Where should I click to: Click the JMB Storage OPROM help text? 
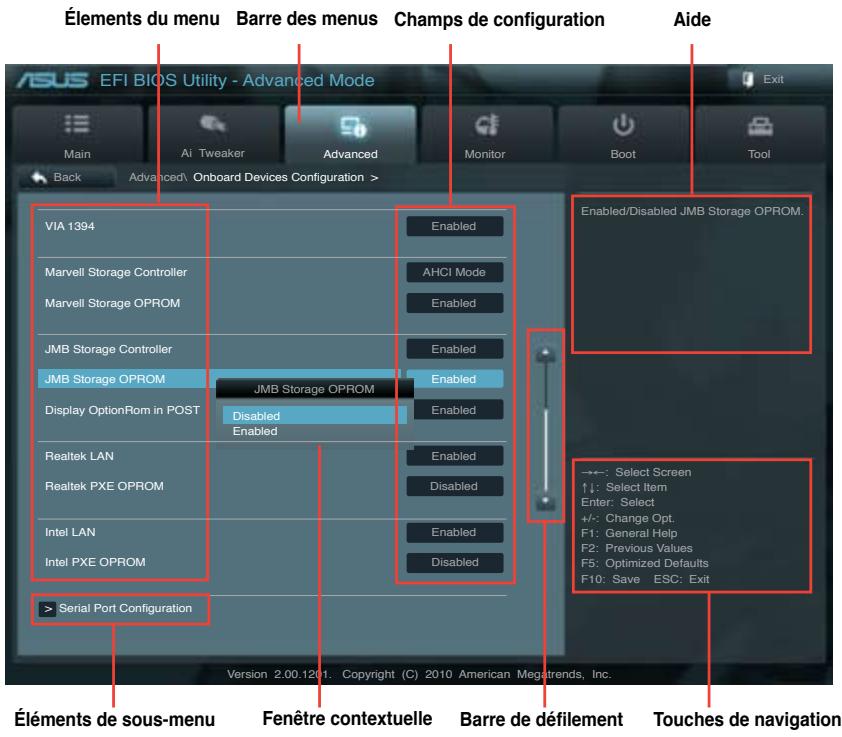coord(692,211)
